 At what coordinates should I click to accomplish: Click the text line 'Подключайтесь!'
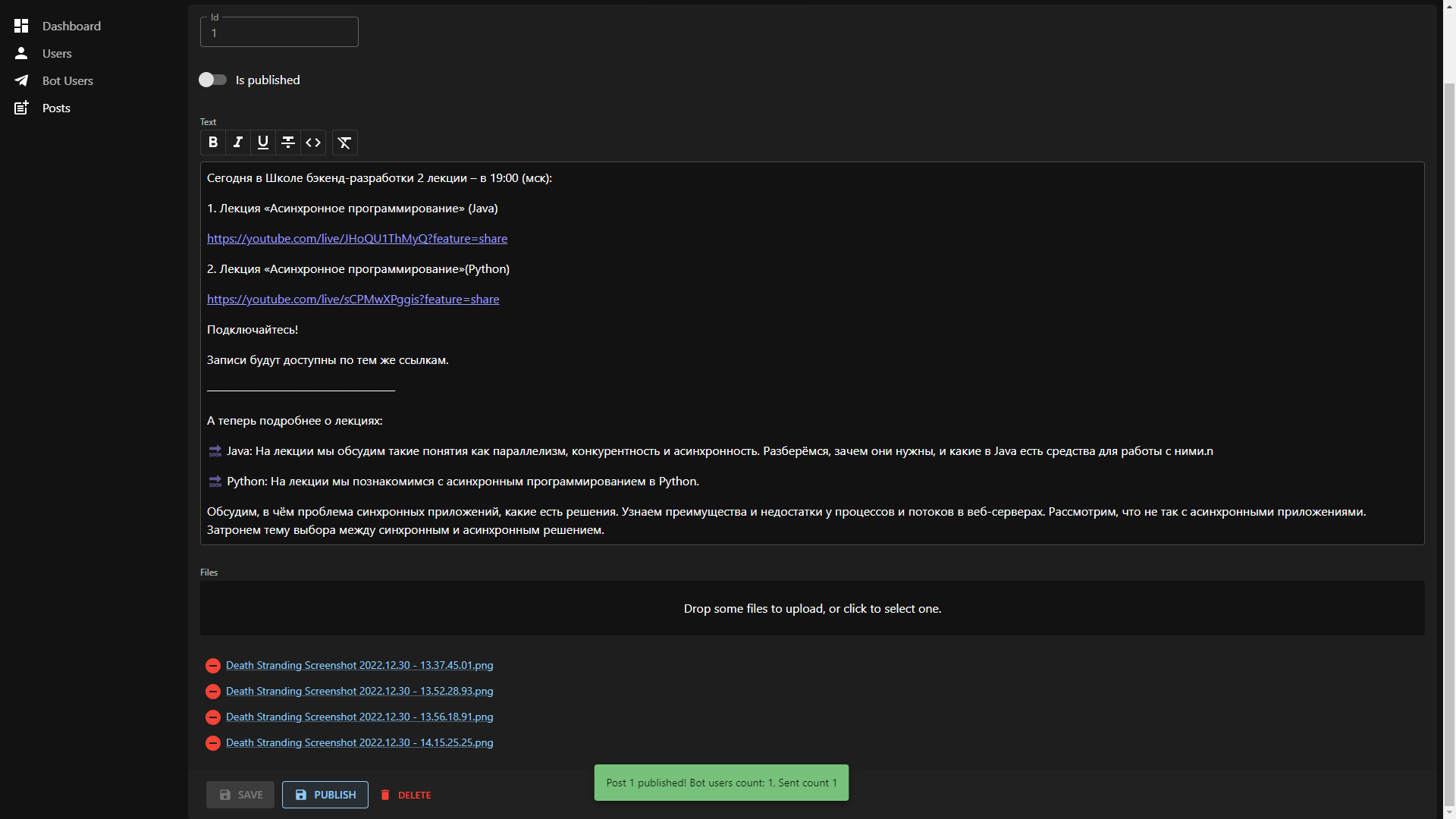coord(253,329)
